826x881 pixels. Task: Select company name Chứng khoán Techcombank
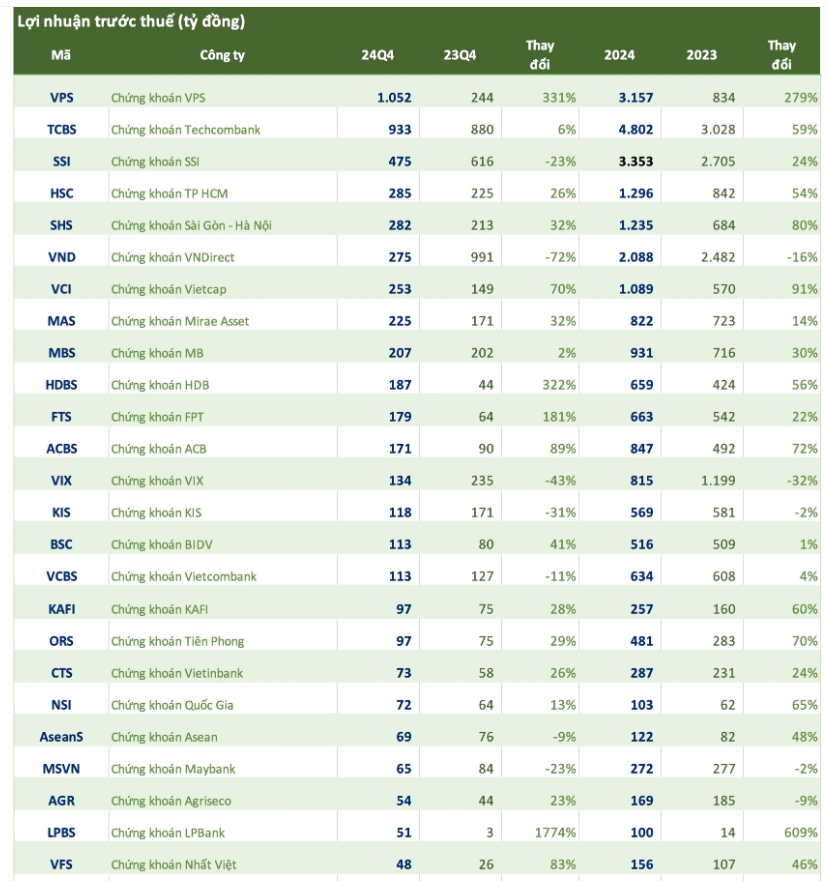point(185,130)
